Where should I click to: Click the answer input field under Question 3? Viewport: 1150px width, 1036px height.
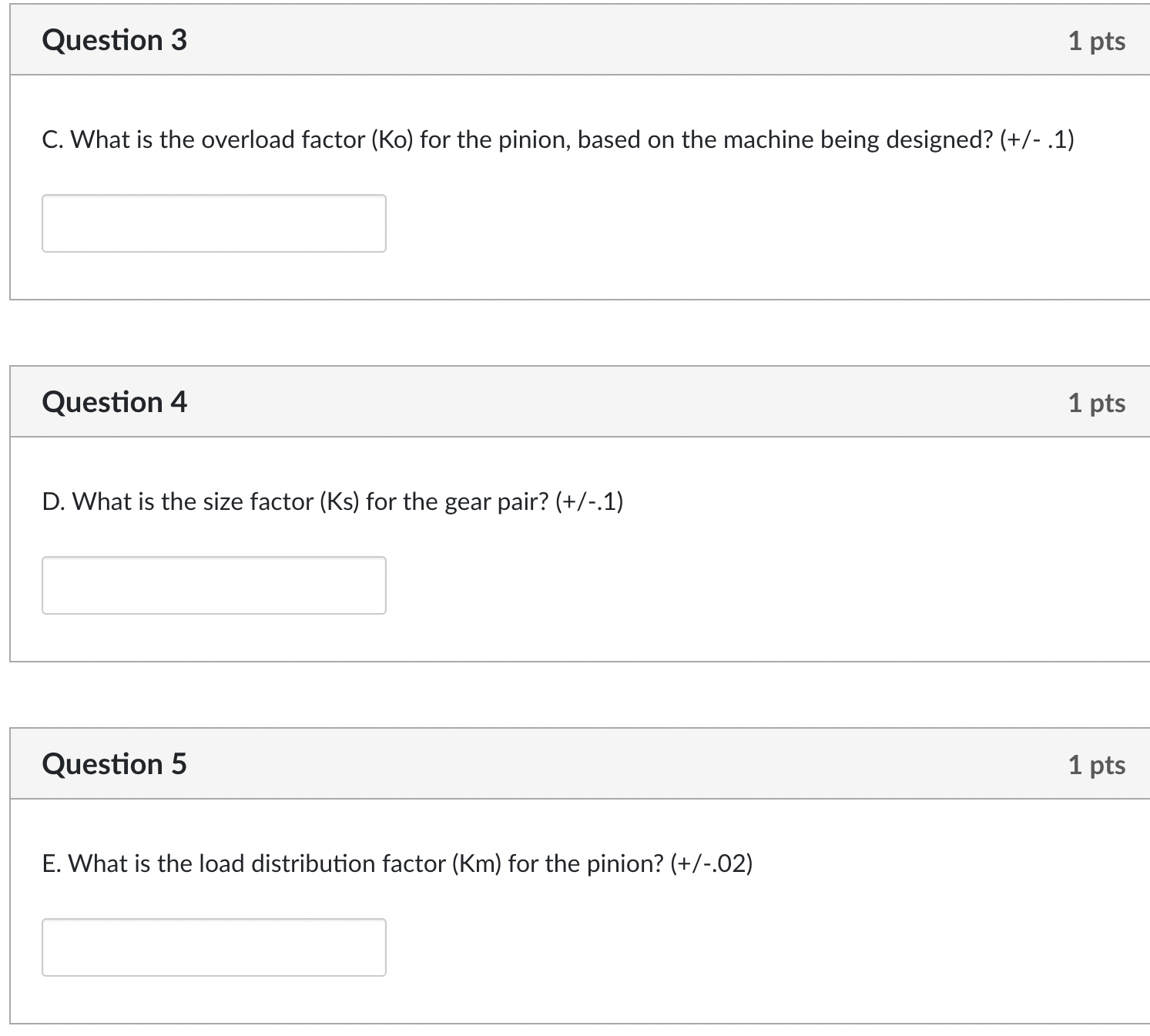tap(213, 223)
